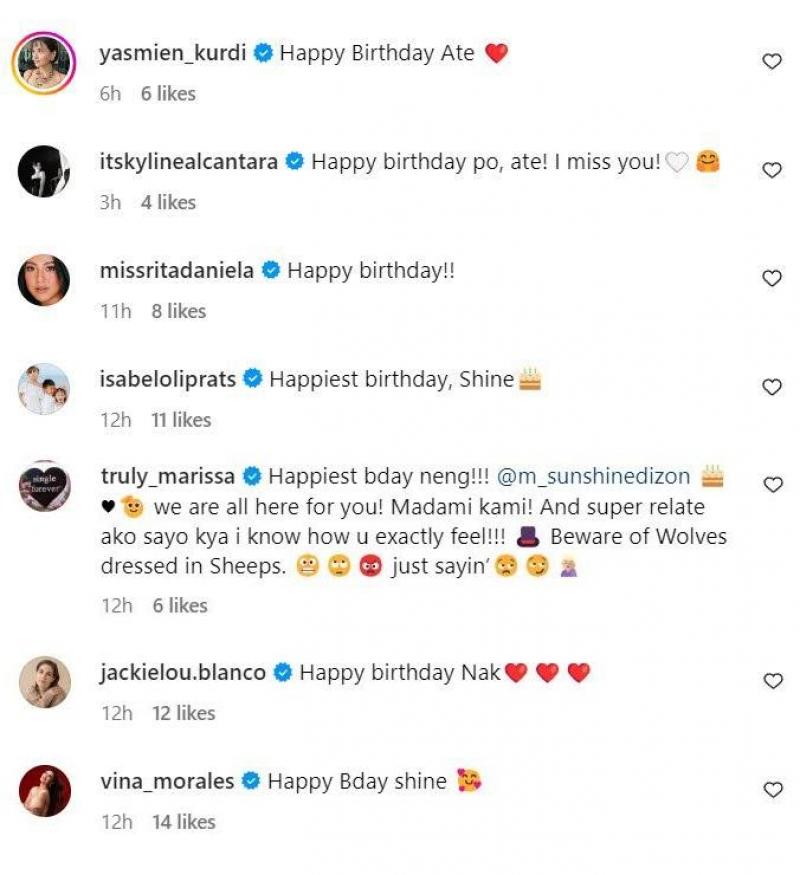The width and height of the screenshot is (800, 875).
Task: Like itskylinealcantara's comment with heart icon
Action: (772, 171)
